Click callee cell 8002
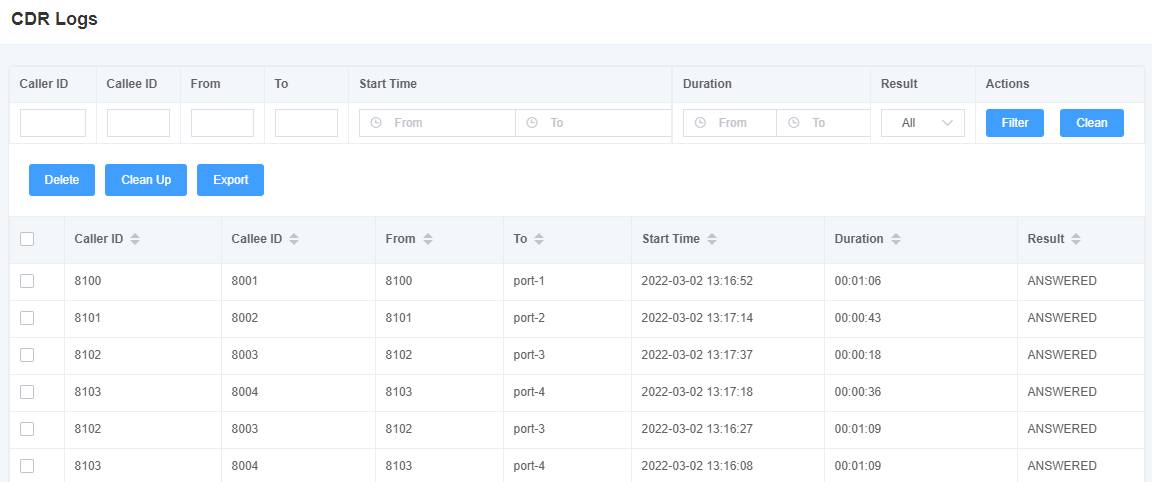The height and width of the screenshot is (482, 1152). pyautogui.click(x=245, y=317)
